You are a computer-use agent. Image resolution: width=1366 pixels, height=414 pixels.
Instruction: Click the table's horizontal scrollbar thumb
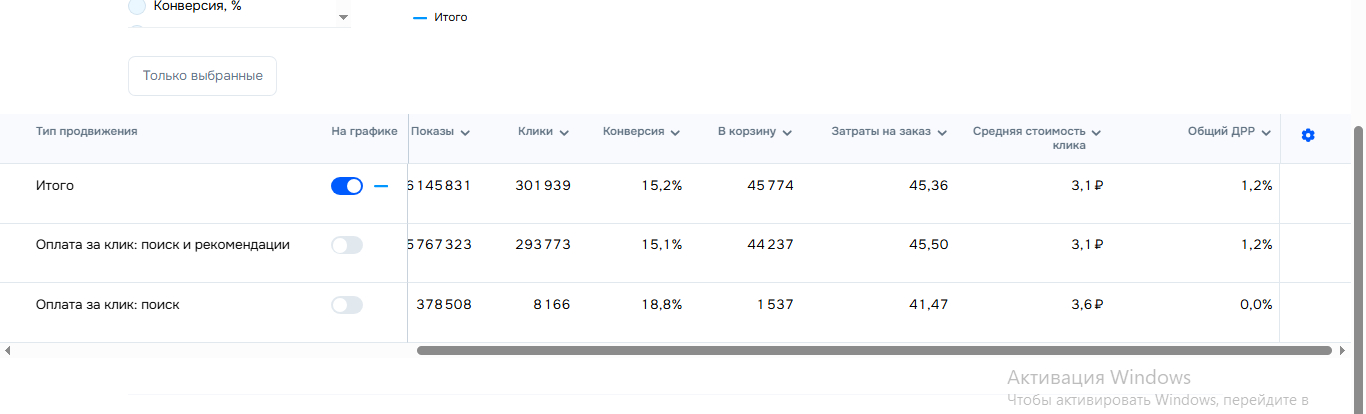874,351
